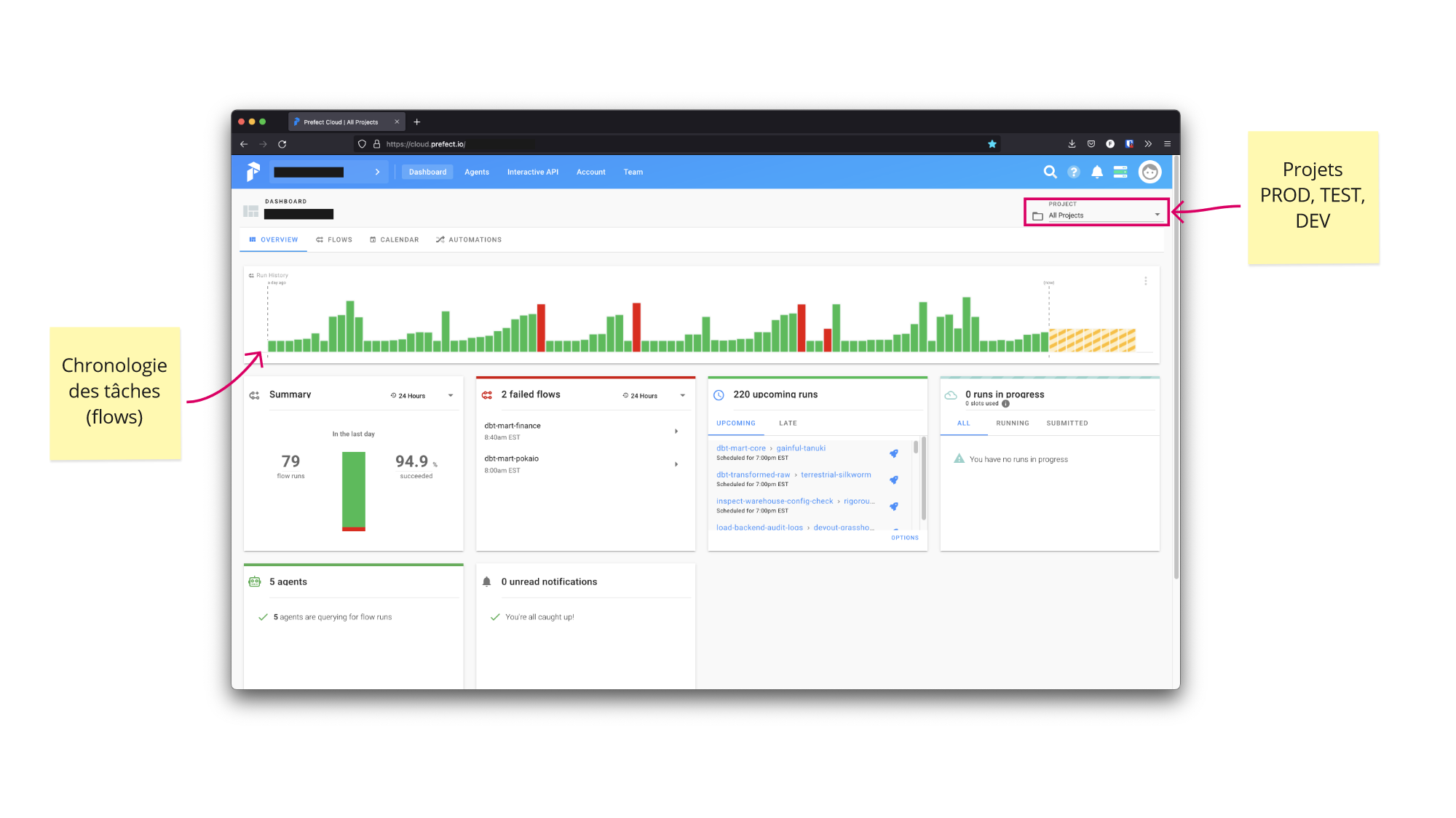1456x818 pixels.
Task: Click the page vertical scrollbar
Action: click(x=1176, y=368)
